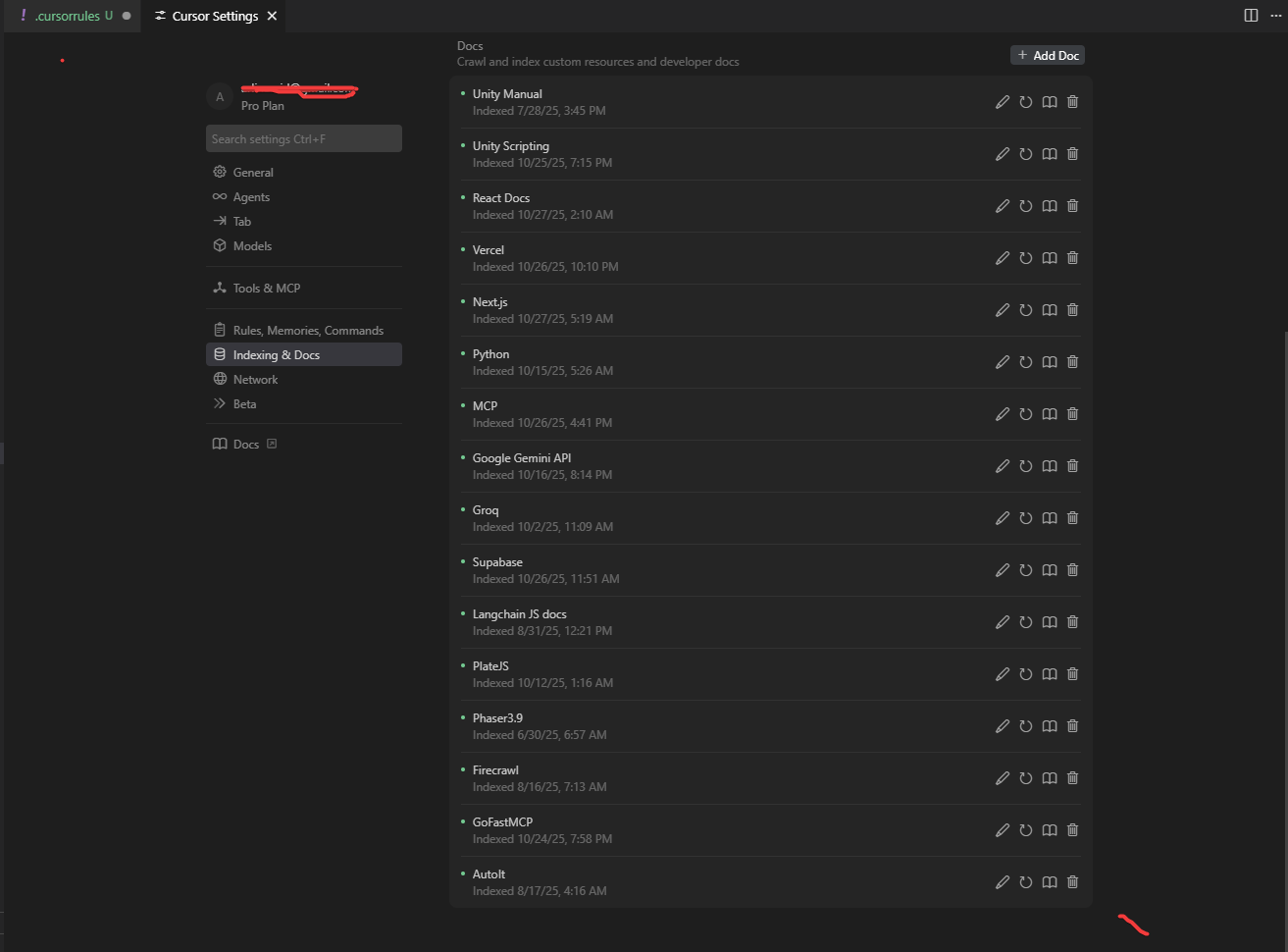Image resolution: width=1288 pixels, height=952 pixels.
Task: Click the Add Doc button
Action: pyautogui.click(x=1048, y=56)
